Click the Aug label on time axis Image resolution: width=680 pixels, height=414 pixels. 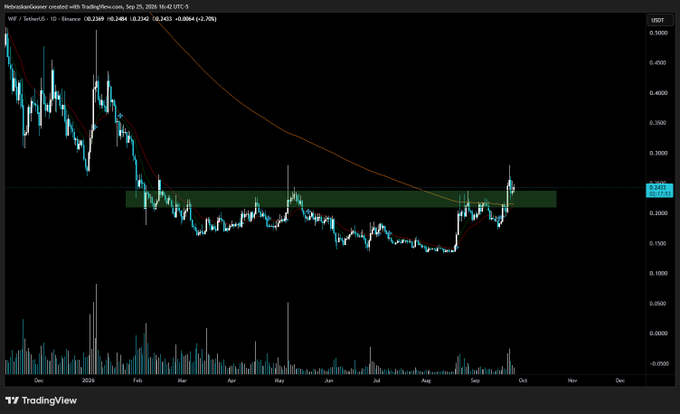point(426,381)
